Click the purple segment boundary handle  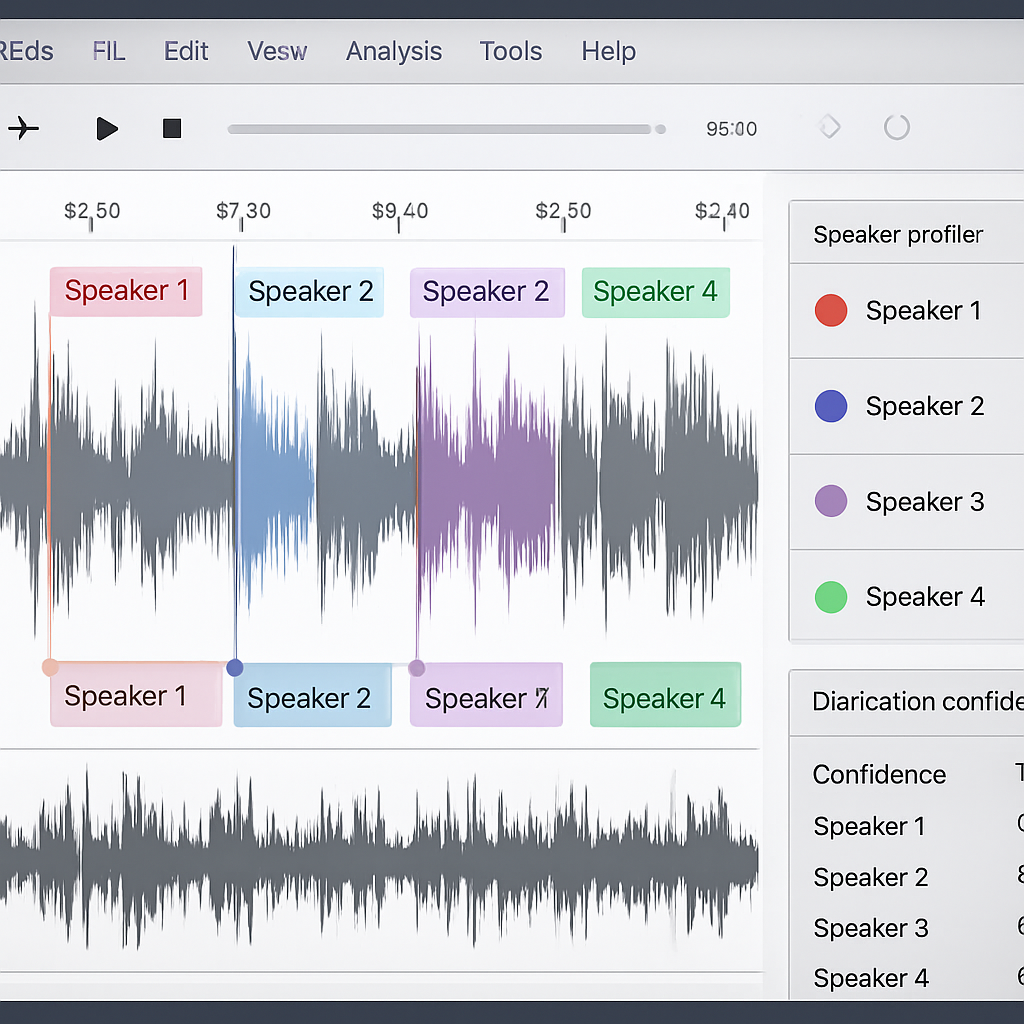(417, 668)
